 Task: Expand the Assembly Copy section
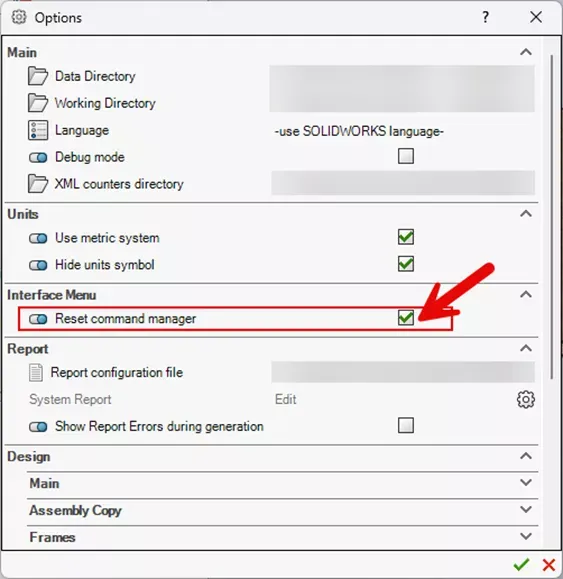[x=526, y=510]
